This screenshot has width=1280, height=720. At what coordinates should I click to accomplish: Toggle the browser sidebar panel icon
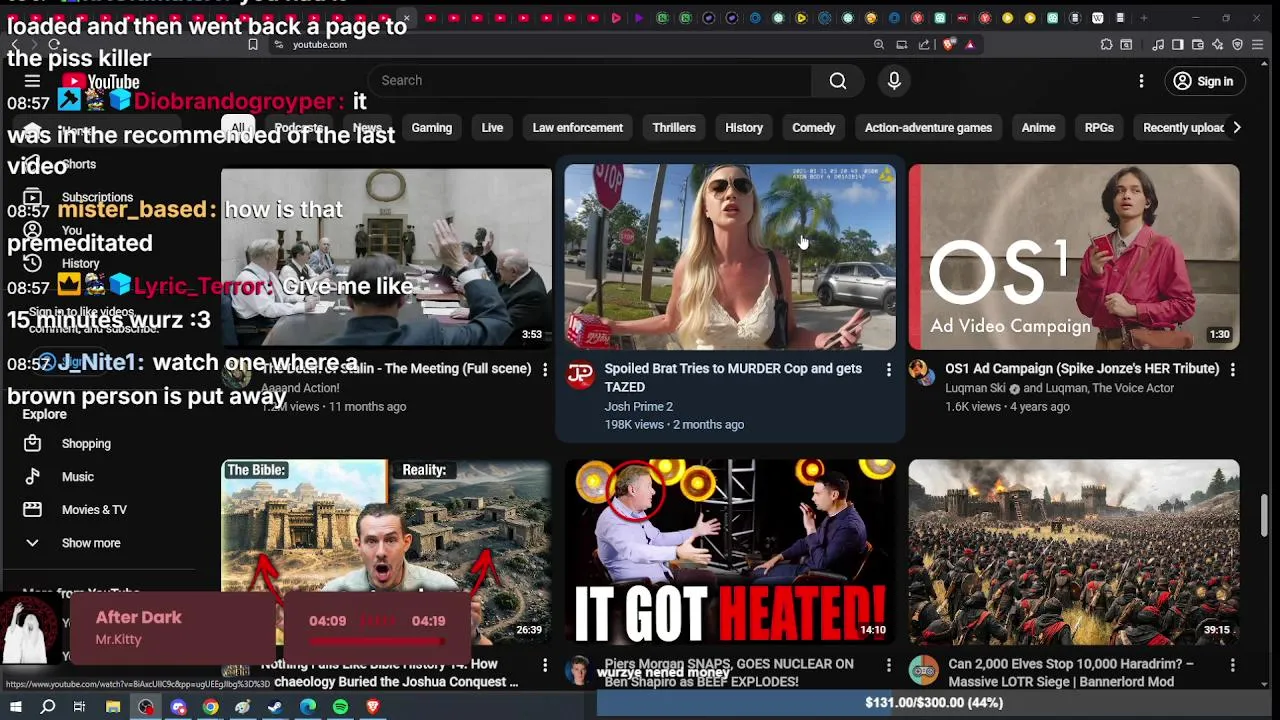tap(1178, 44)
